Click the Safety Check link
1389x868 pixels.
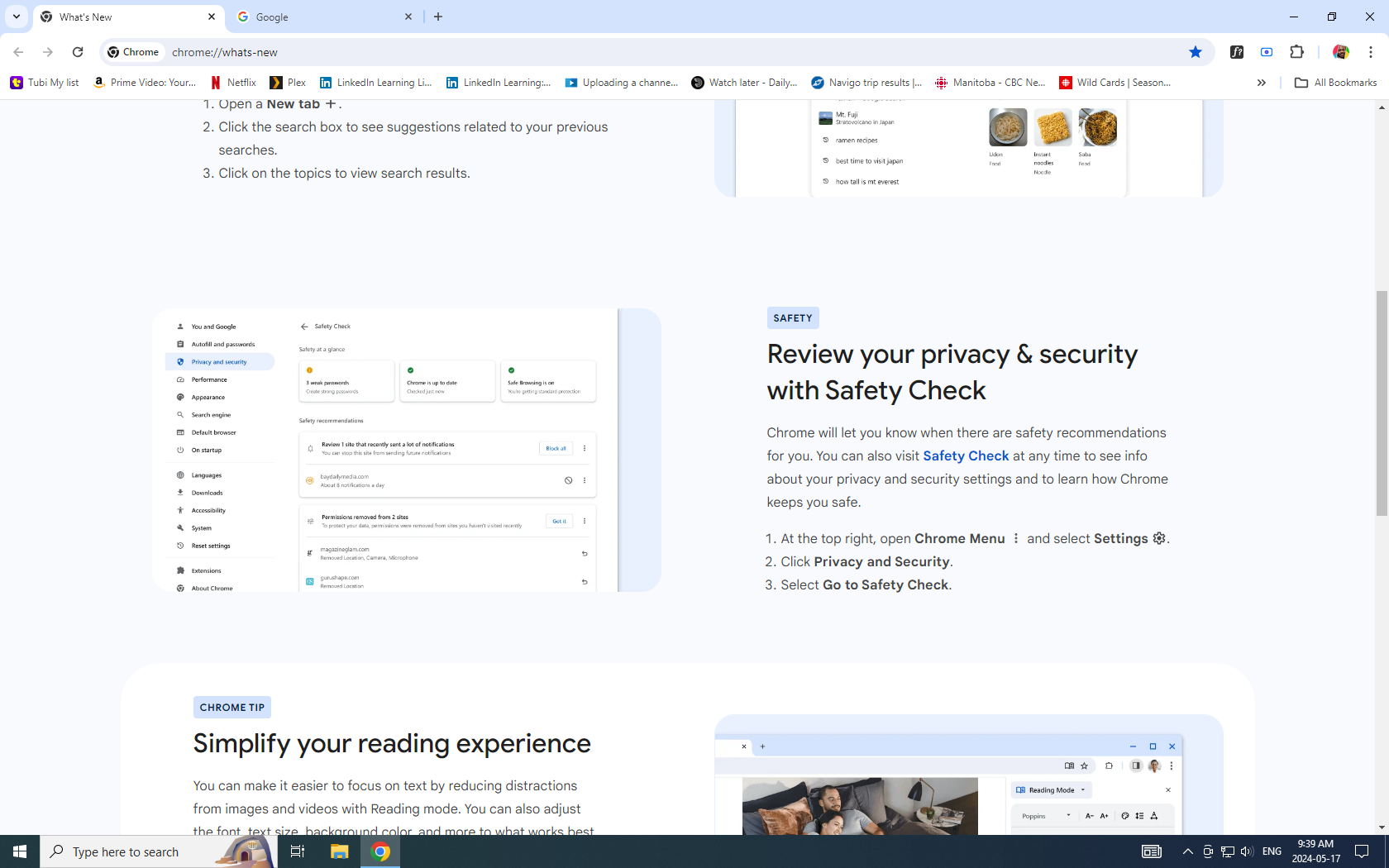966,456
